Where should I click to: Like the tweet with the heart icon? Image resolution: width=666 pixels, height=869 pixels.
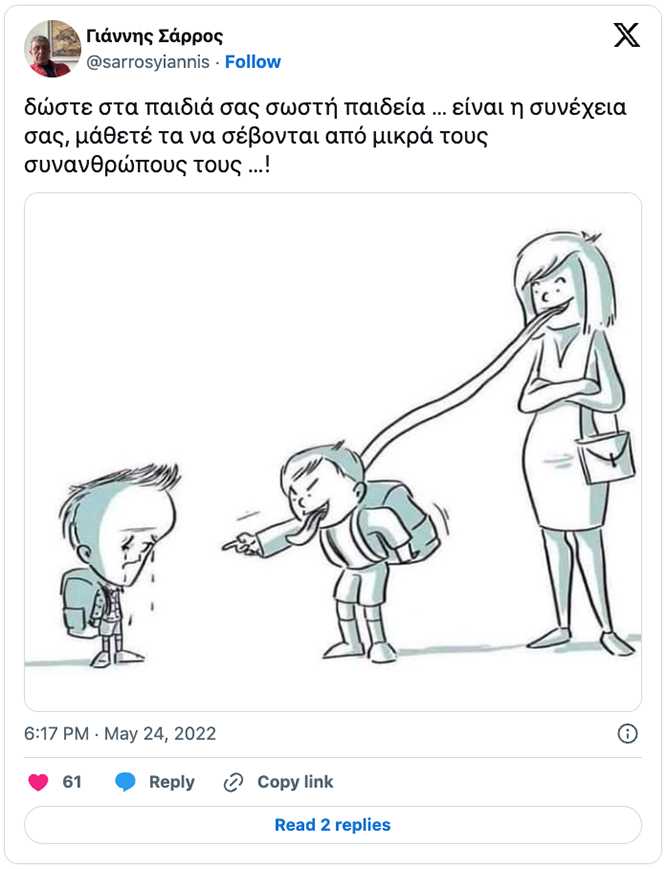(38, 782)
